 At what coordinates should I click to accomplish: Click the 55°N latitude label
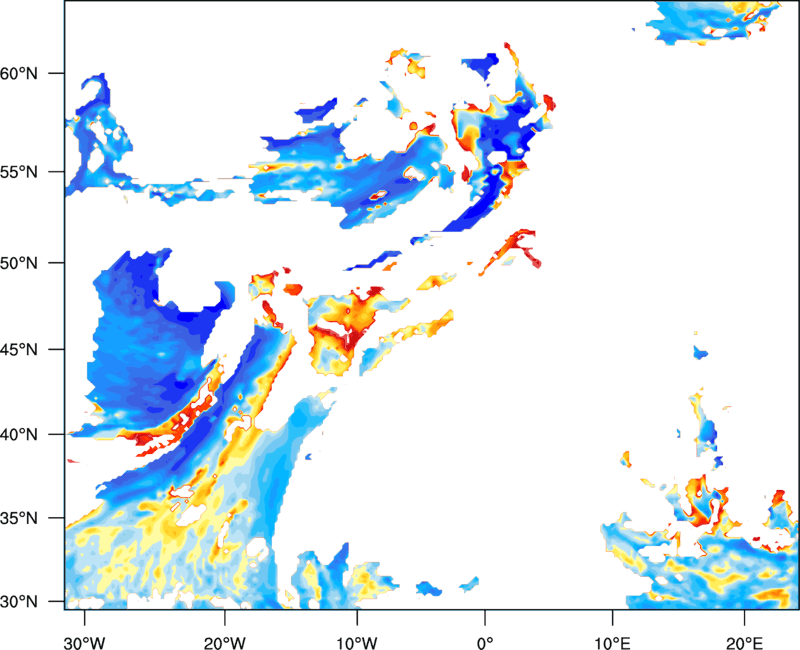tap(19, 172)
